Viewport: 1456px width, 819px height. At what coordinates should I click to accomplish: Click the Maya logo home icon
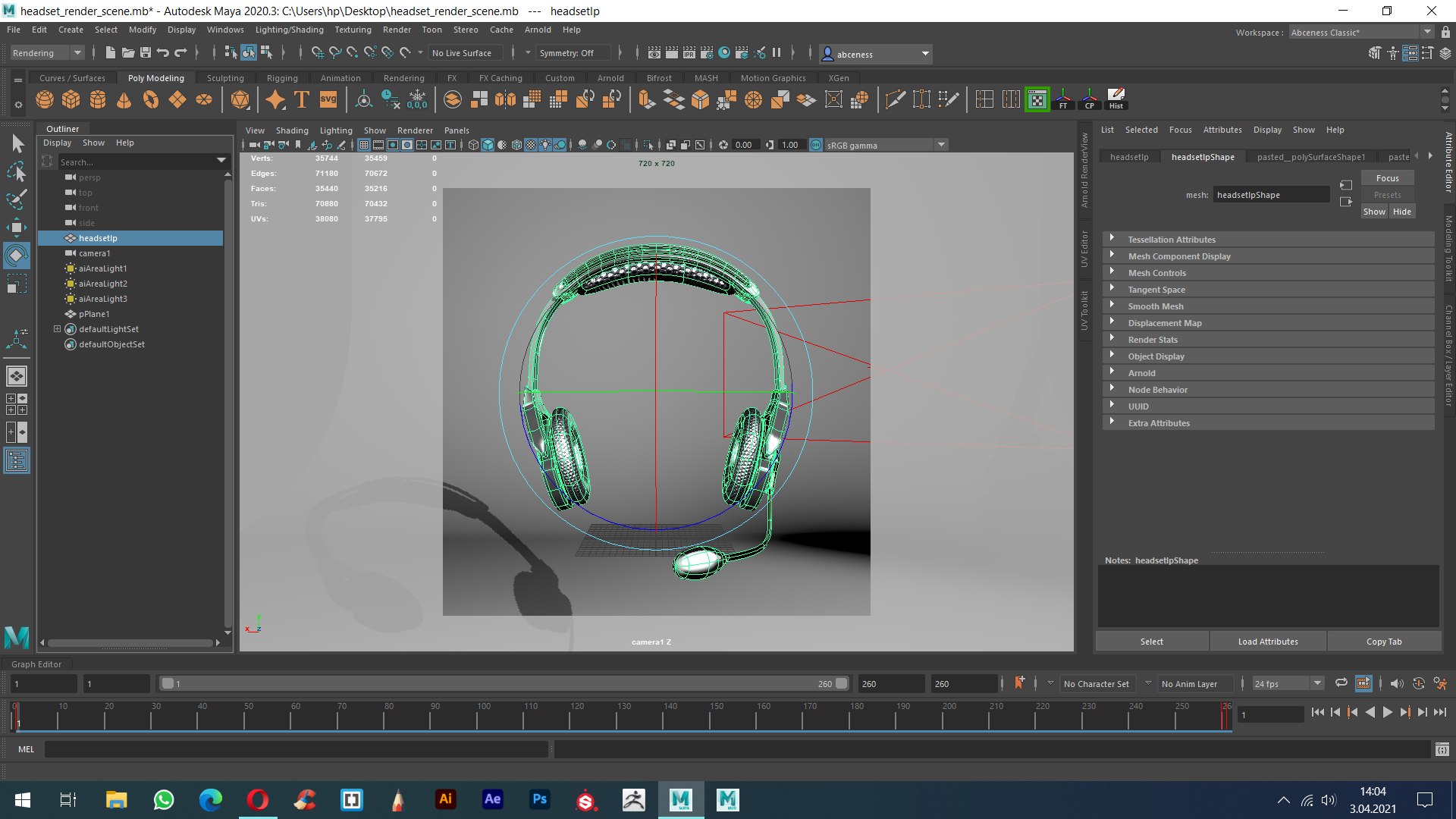pyautogui.click(x=17, y=638)
